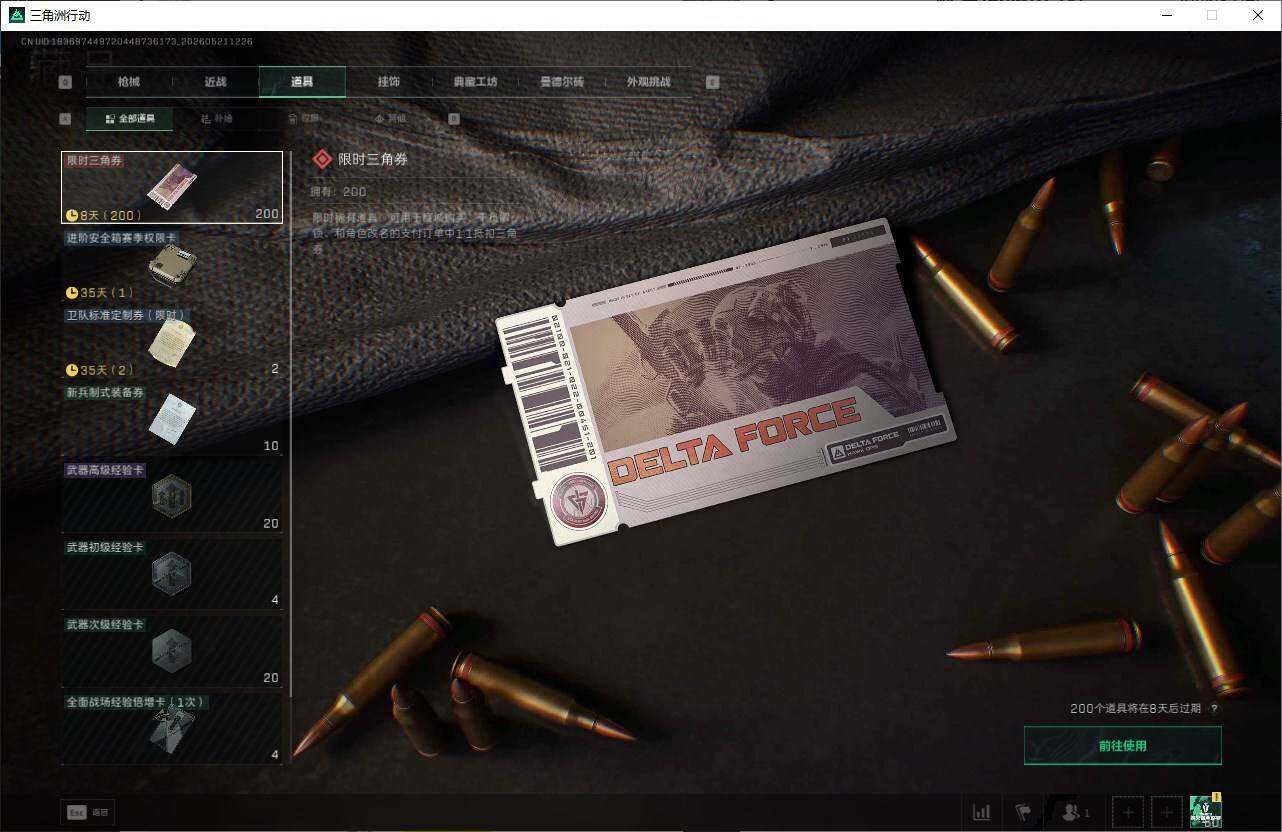Open the 挂饰 tab

pos(389,82)
